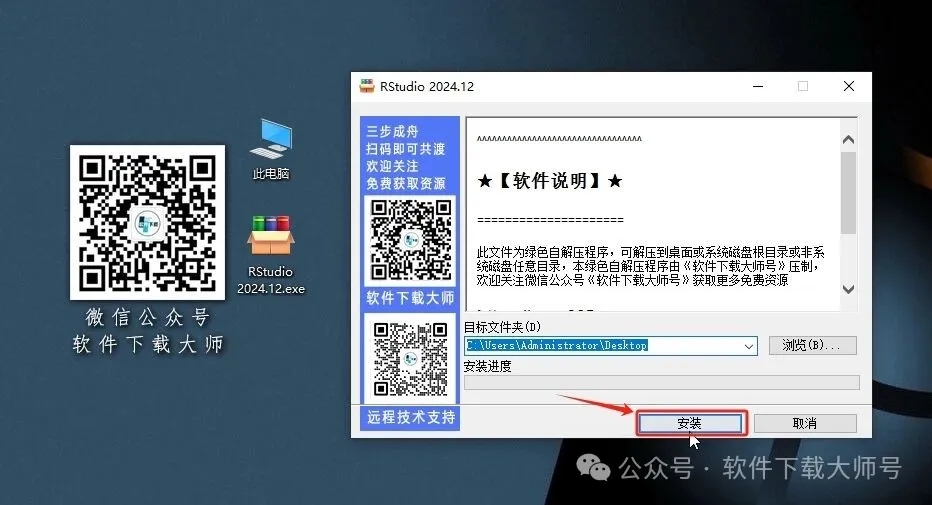Click the ★【软件说明】★ heading
Screen dimensions: 932x505
(x=550, y=181)
